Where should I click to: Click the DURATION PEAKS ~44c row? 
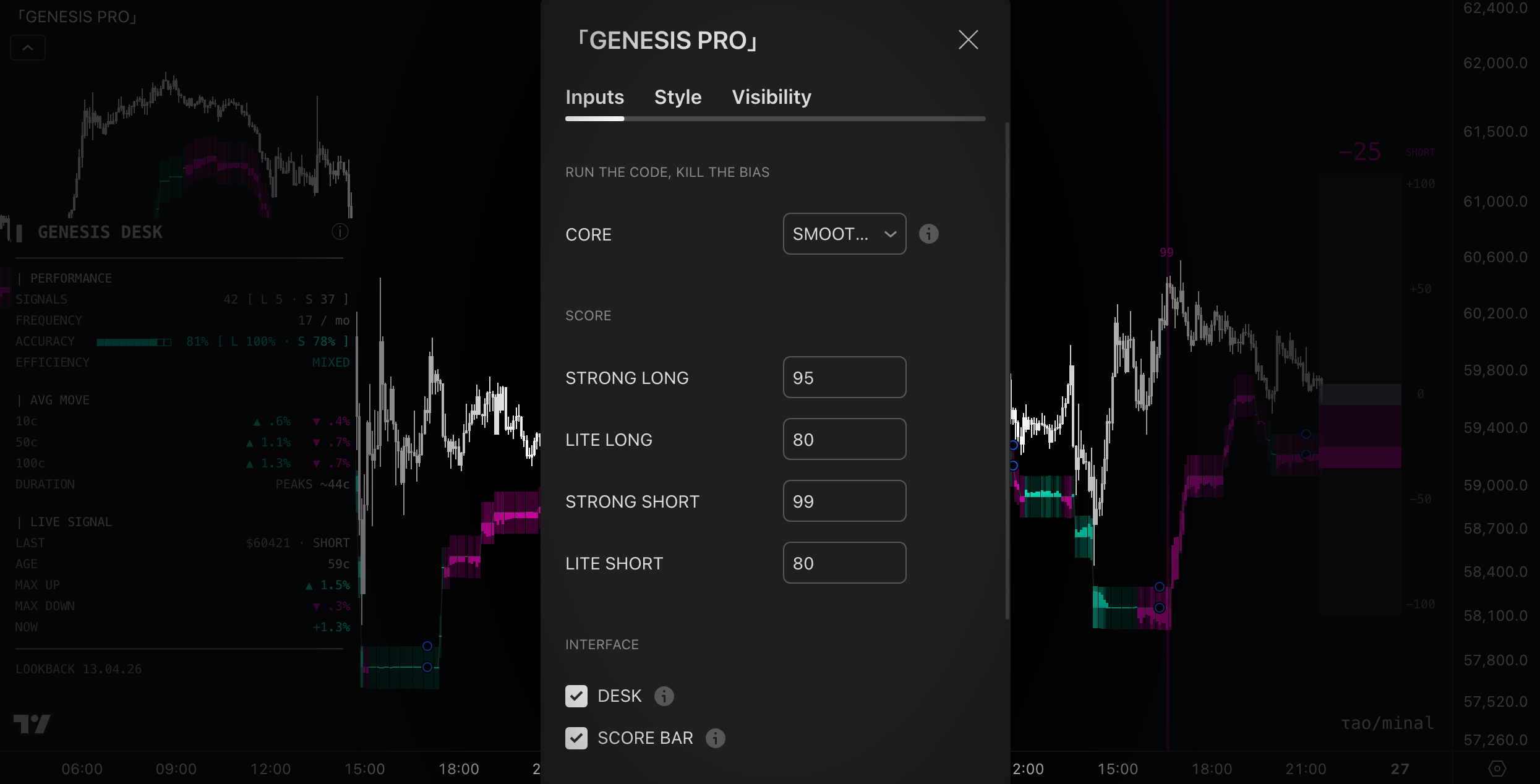click(182, 484)
